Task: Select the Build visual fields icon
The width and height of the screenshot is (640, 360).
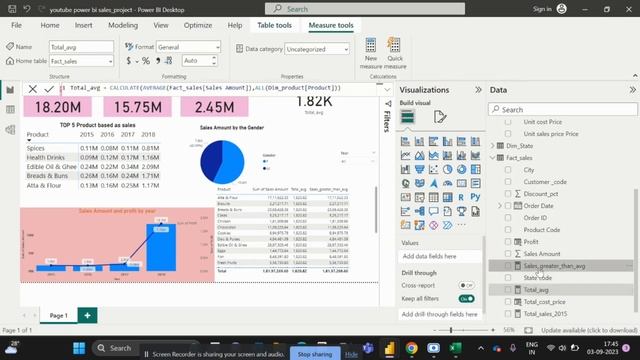Action: click(x=407, y=117)
